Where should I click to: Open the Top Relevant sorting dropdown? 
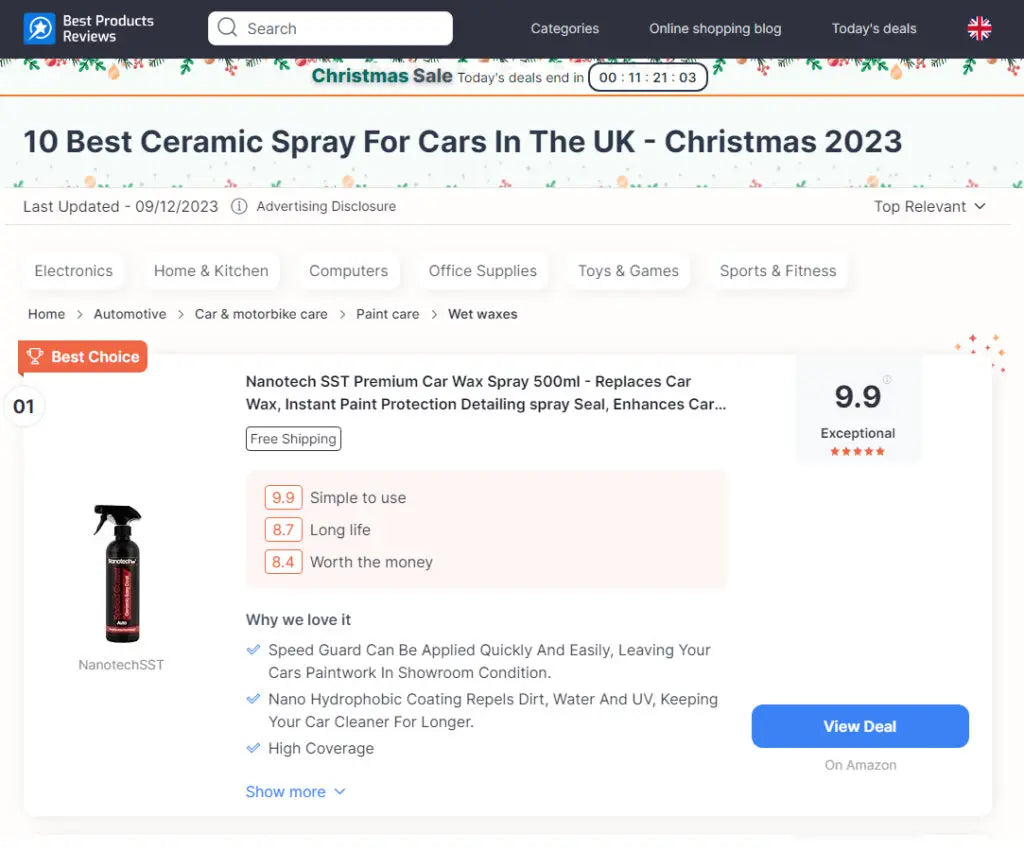click(x=929, y=206)
